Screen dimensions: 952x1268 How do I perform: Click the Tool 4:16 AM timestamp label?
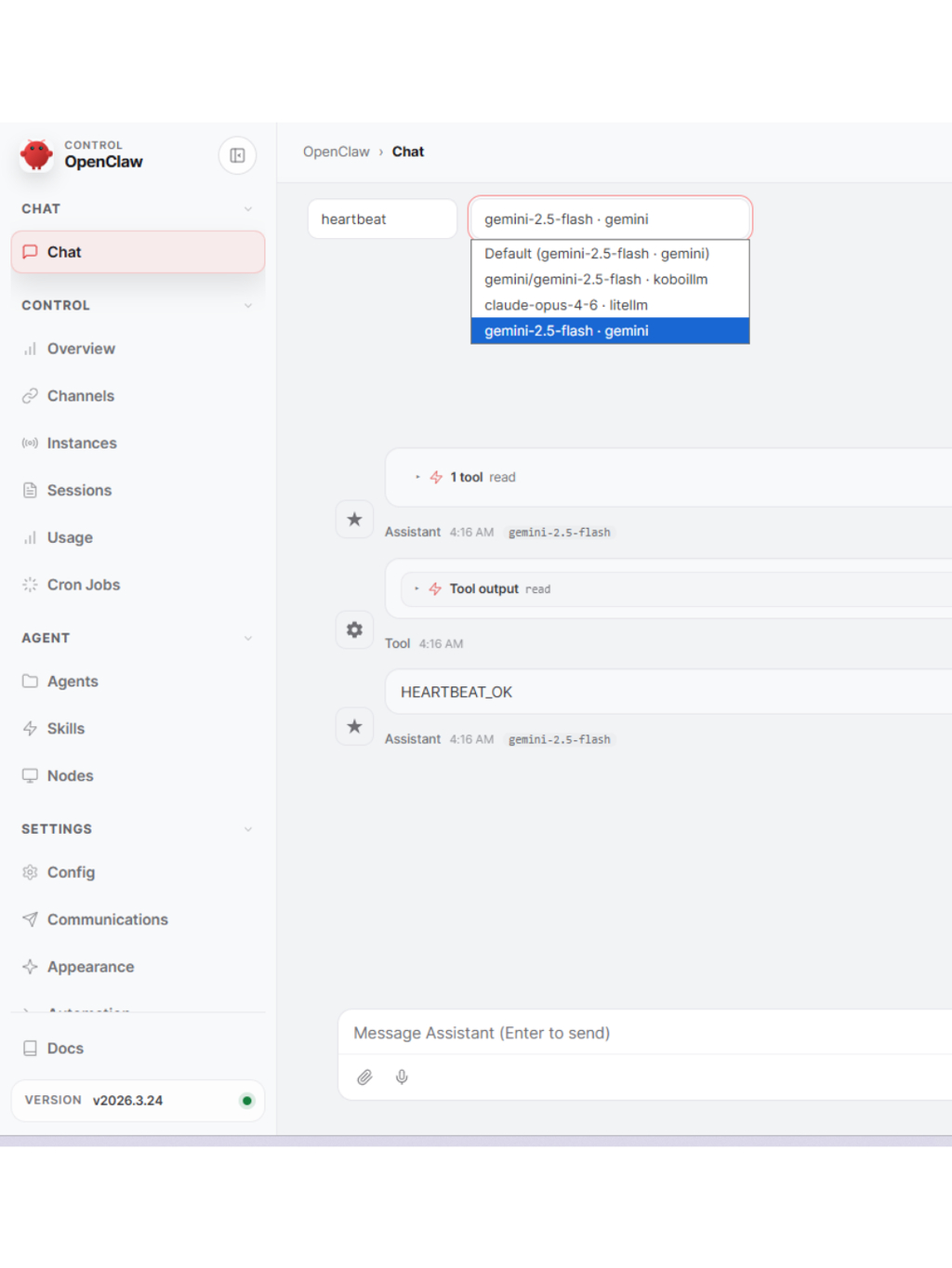coord(424,643)
